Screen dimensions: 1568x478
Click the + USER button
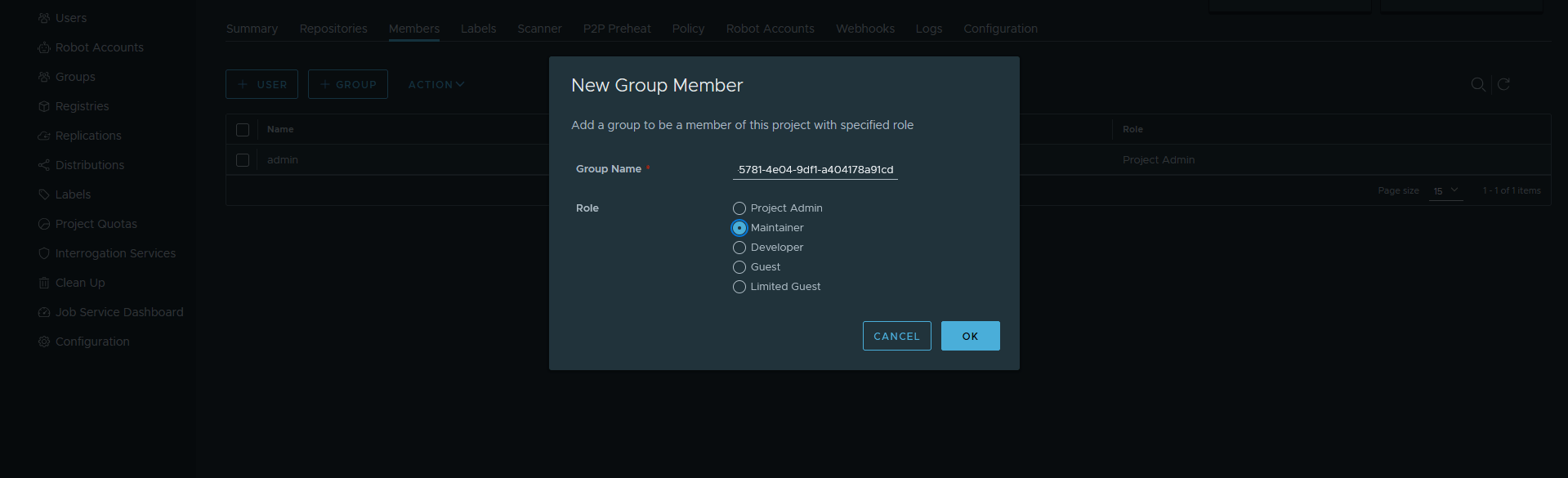(261, 84)
